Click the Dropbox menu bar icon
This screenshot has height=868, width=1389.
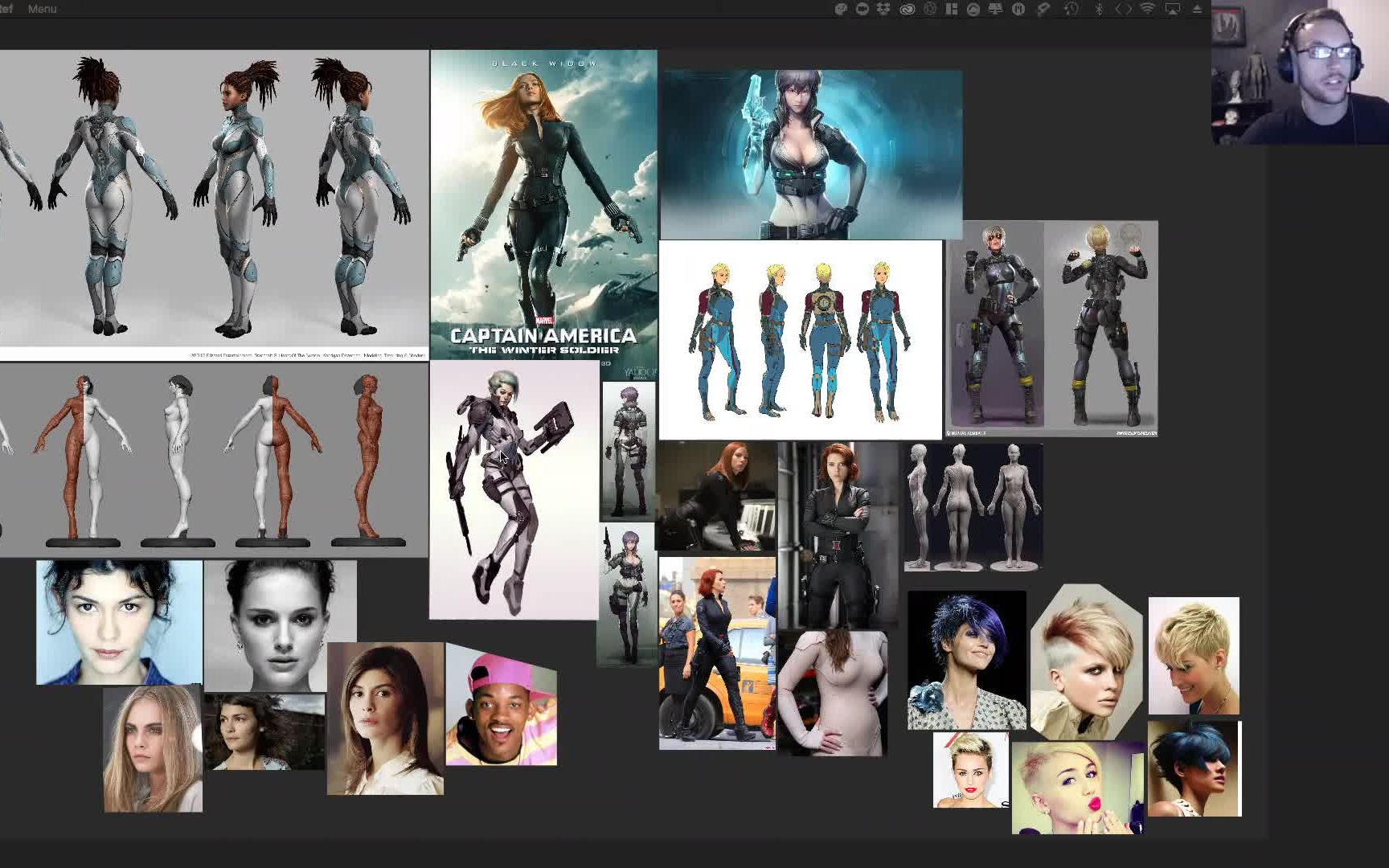coord(883,9)
